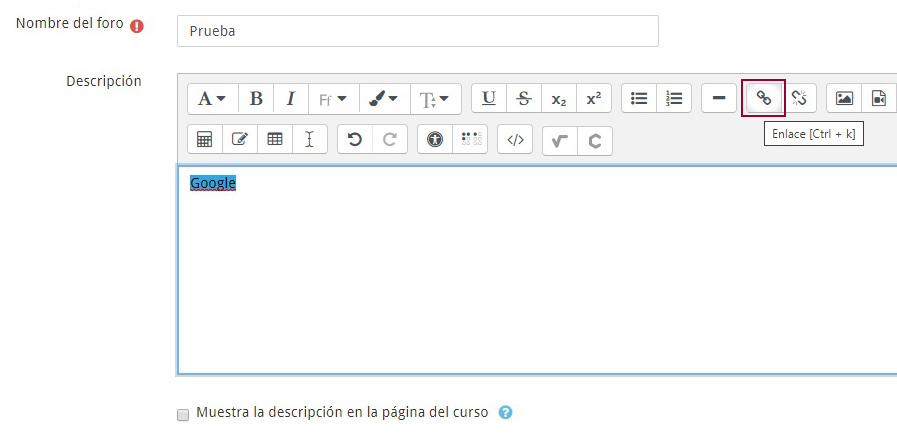The height and width of the screenshot is (438, 897).
Task: Open the brush font color dropdown
Action: point(384,99)
